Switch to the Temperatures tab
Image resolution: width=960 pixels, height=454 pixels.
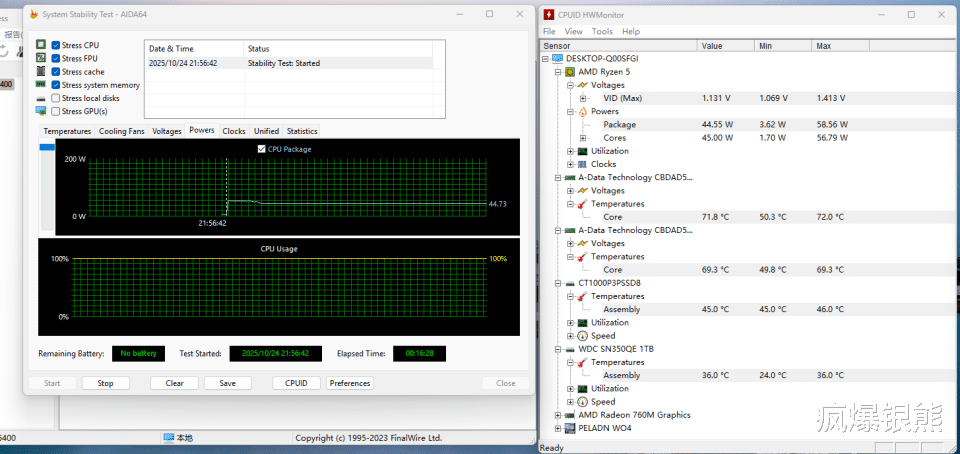point(67,131)
